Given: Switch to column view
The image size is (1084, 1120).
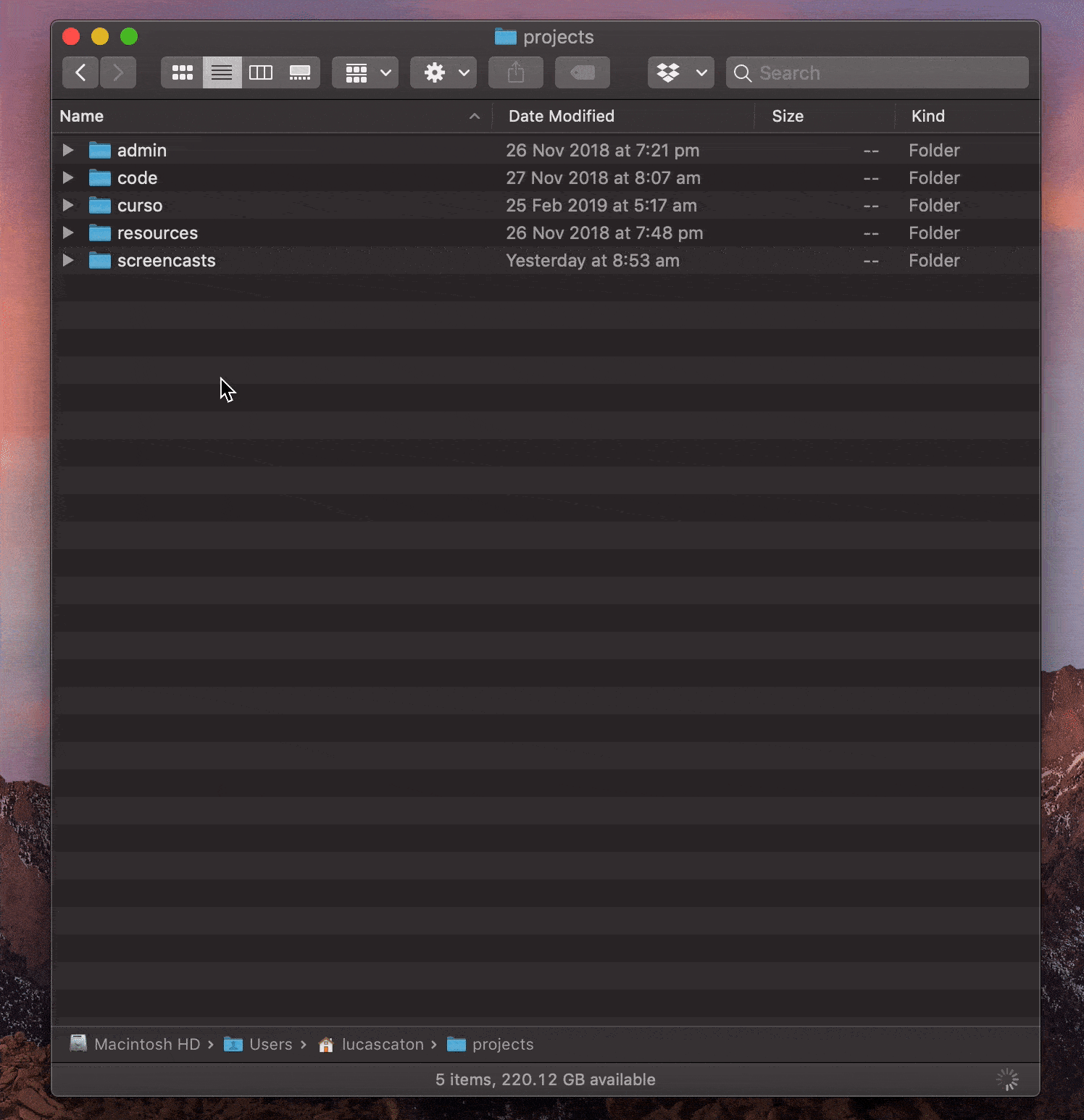Looking at the screenshot, I should click(261, 72).
